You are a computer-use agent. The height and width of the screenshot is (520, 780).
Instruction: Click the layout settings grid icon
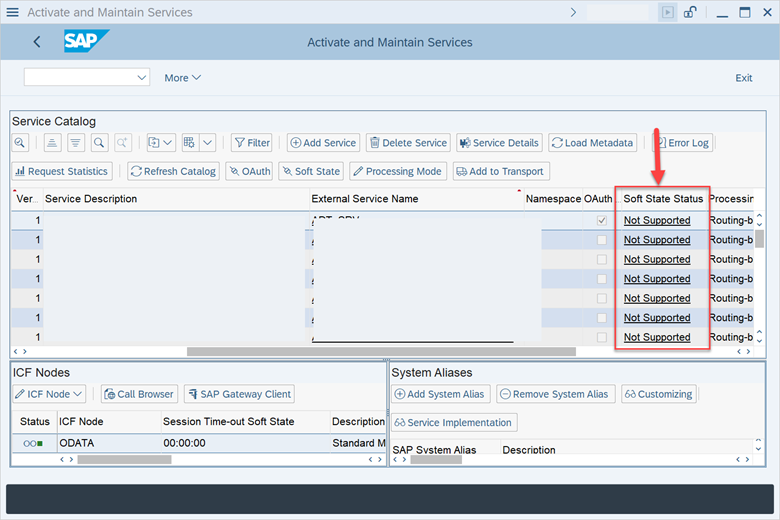(x=189, y=143)
